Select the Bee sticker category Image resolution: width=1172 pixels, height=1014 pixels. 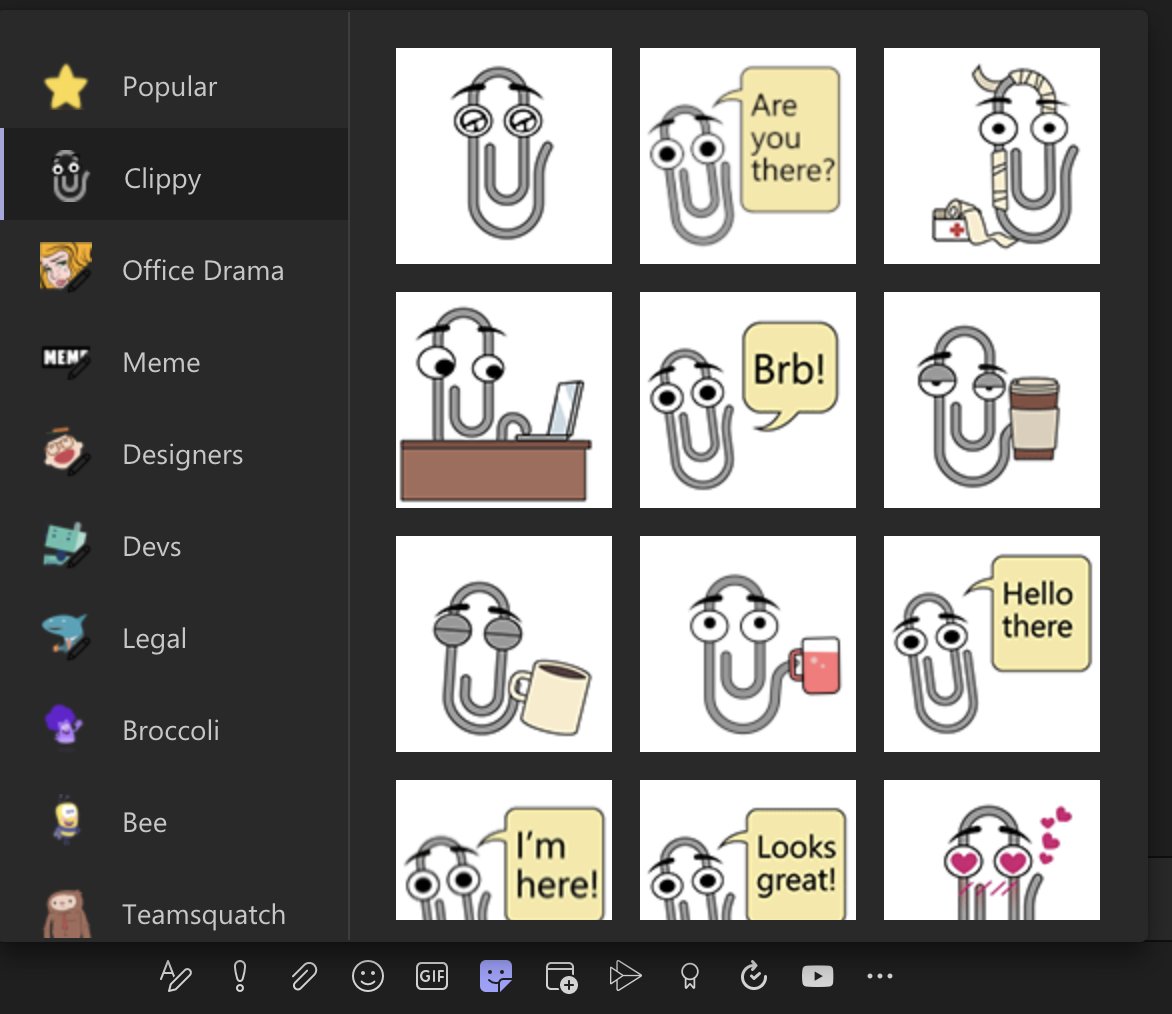[x=174, y=822]
